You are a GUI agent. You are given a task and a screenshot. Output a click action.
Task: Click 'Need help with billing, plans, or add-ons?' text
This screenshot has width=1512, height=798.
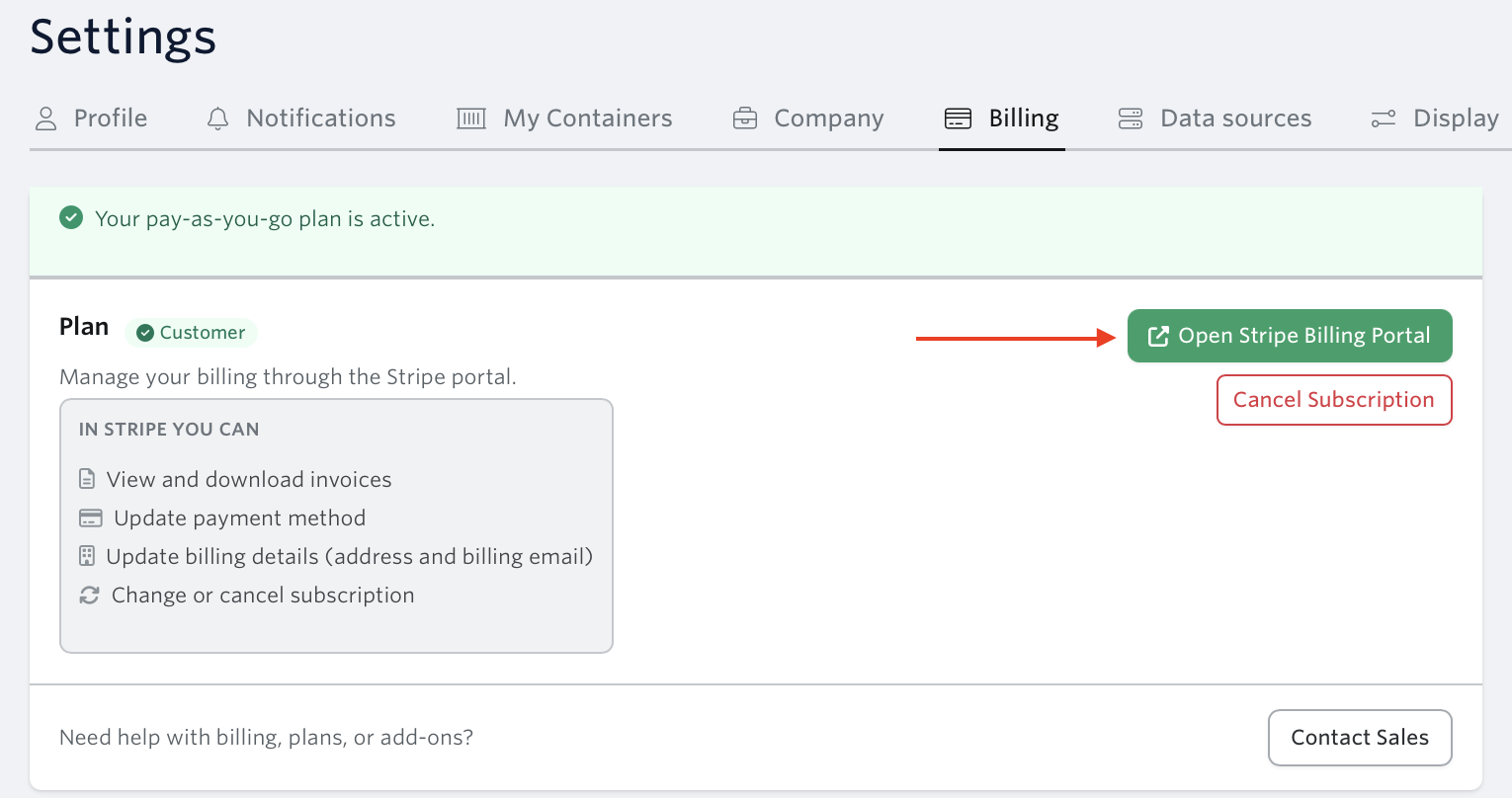[x=267, y=738]
